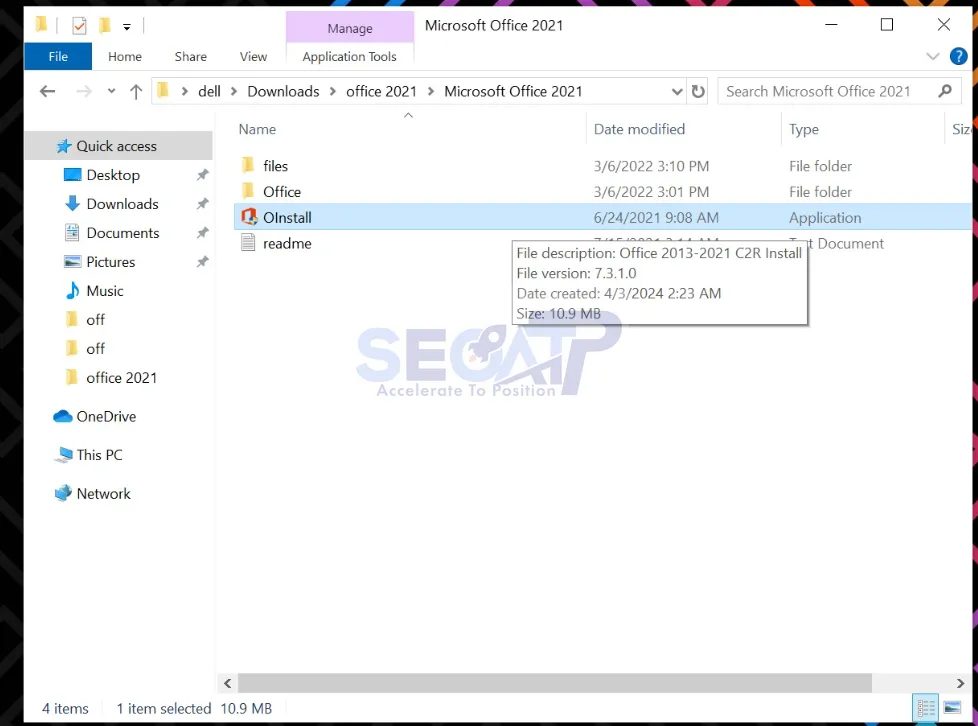This screenshot has width=978, height=726.
Task: Select the Documents folder in sidebar
Action: point(122,233)
